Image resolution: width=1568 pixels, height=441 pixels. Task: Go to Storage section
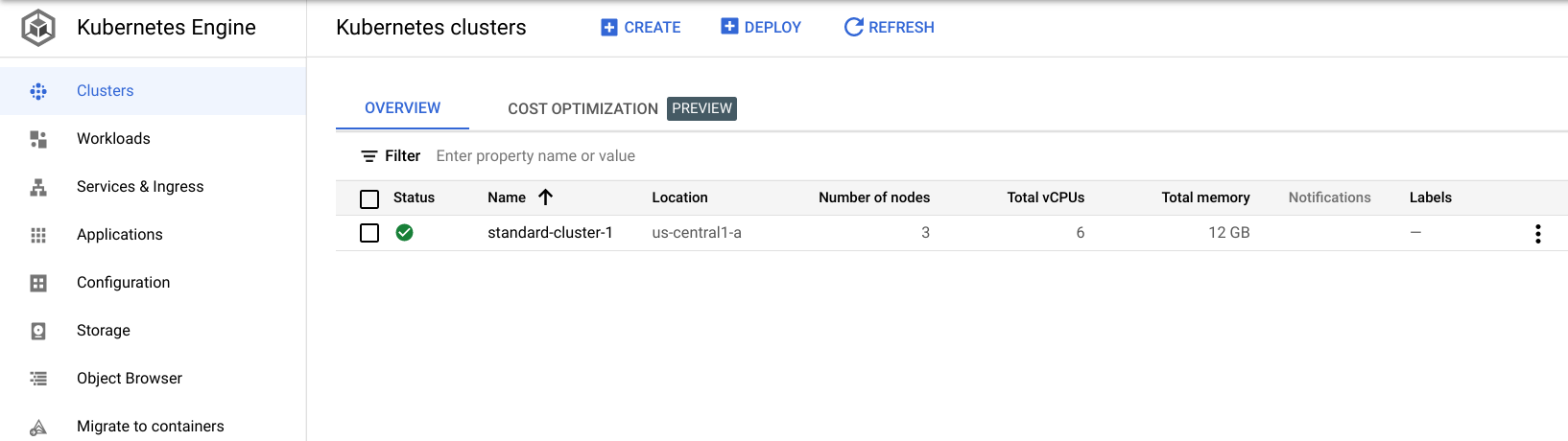[153, 331]
